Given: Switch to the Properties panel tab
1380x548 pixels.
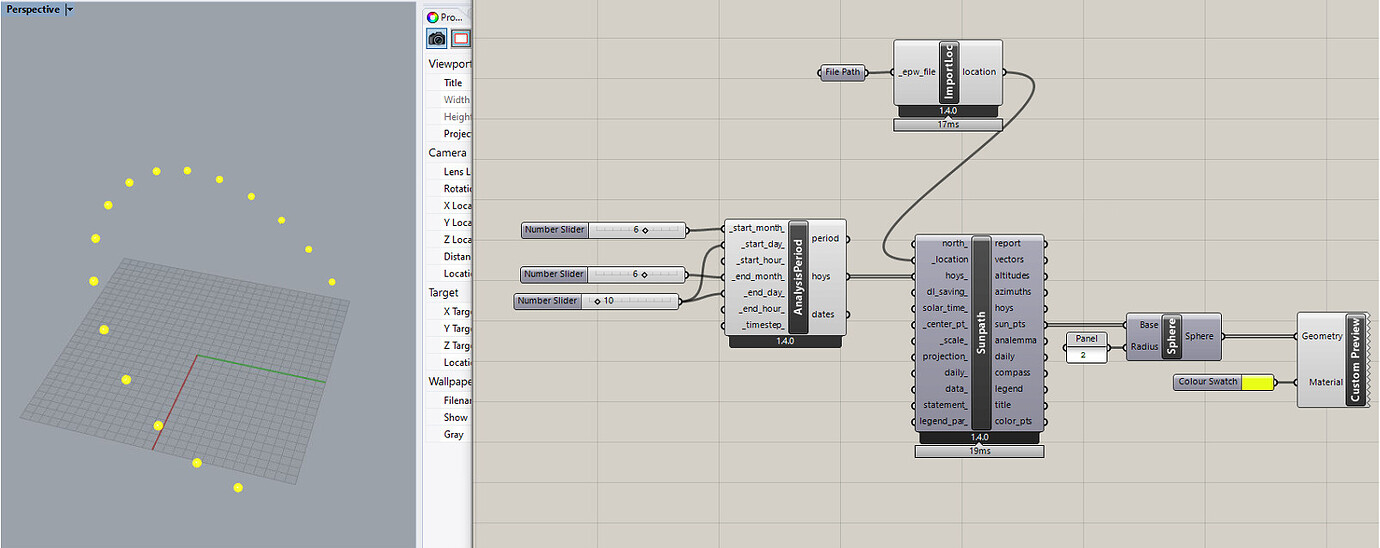Looking at the screenshot, I should (x=445, y=17).
